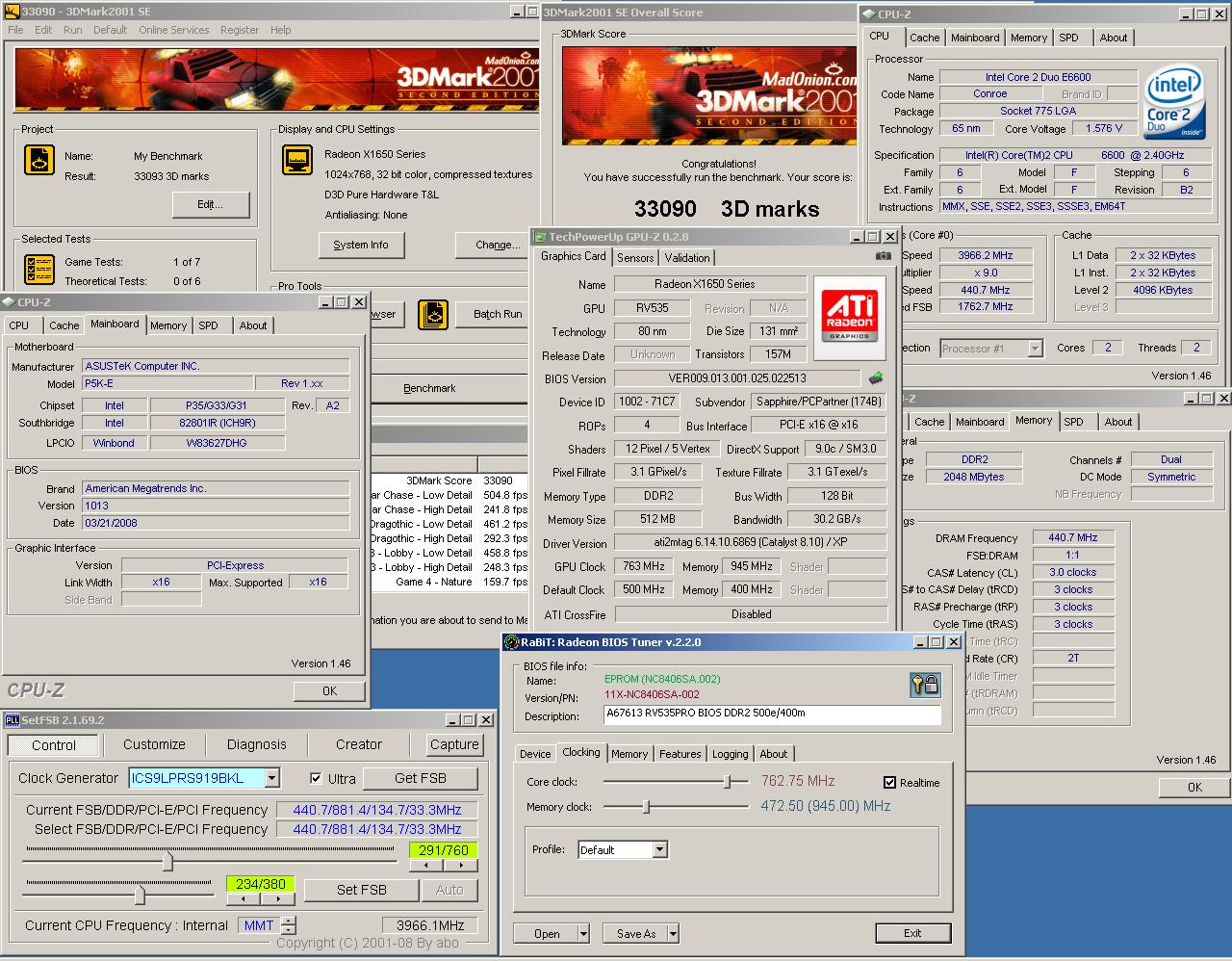Click the Memory clock slider handle in RaBiT

click(x=647, y=807)
